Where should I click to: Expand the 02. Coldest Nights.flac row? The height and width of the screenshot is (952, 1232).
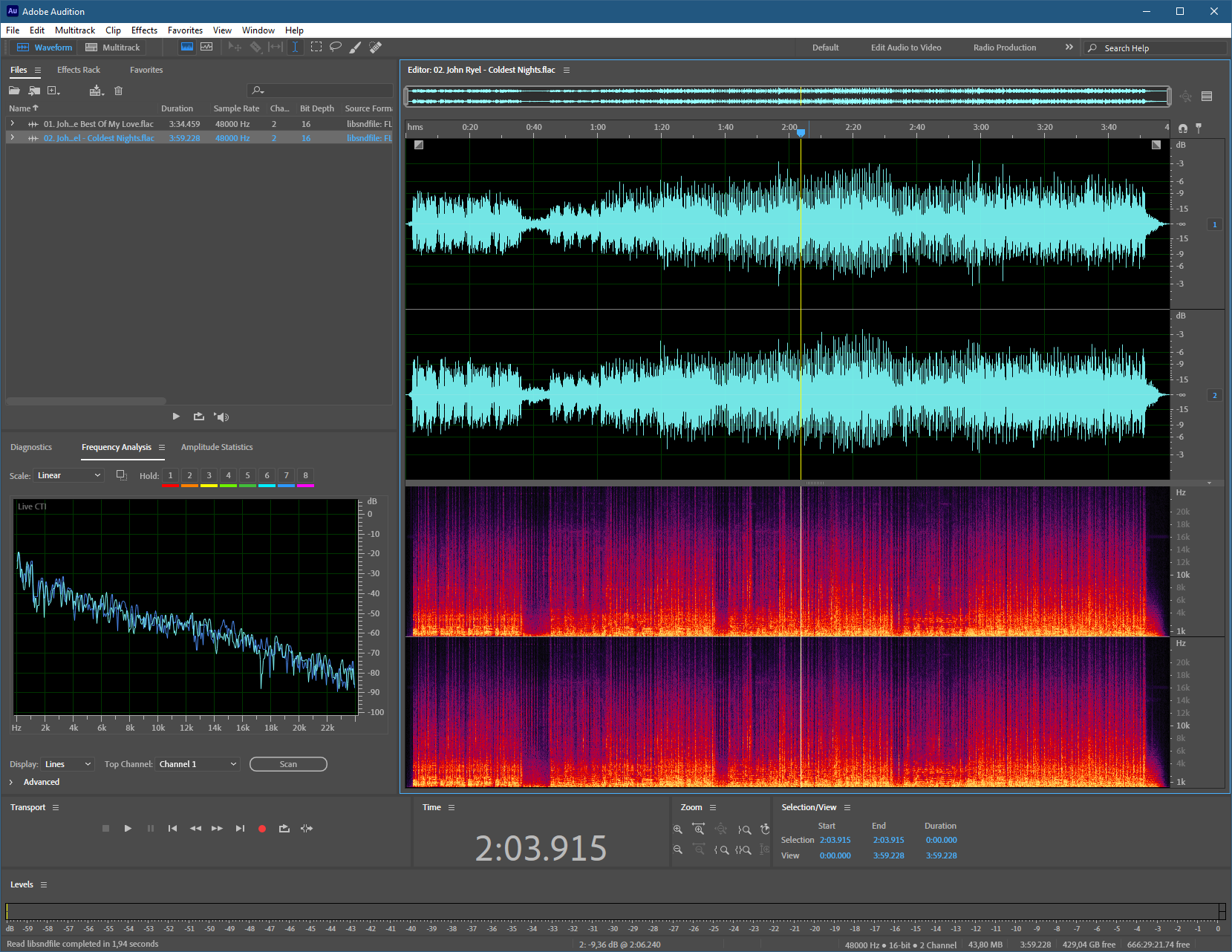[x=12, y=137]
